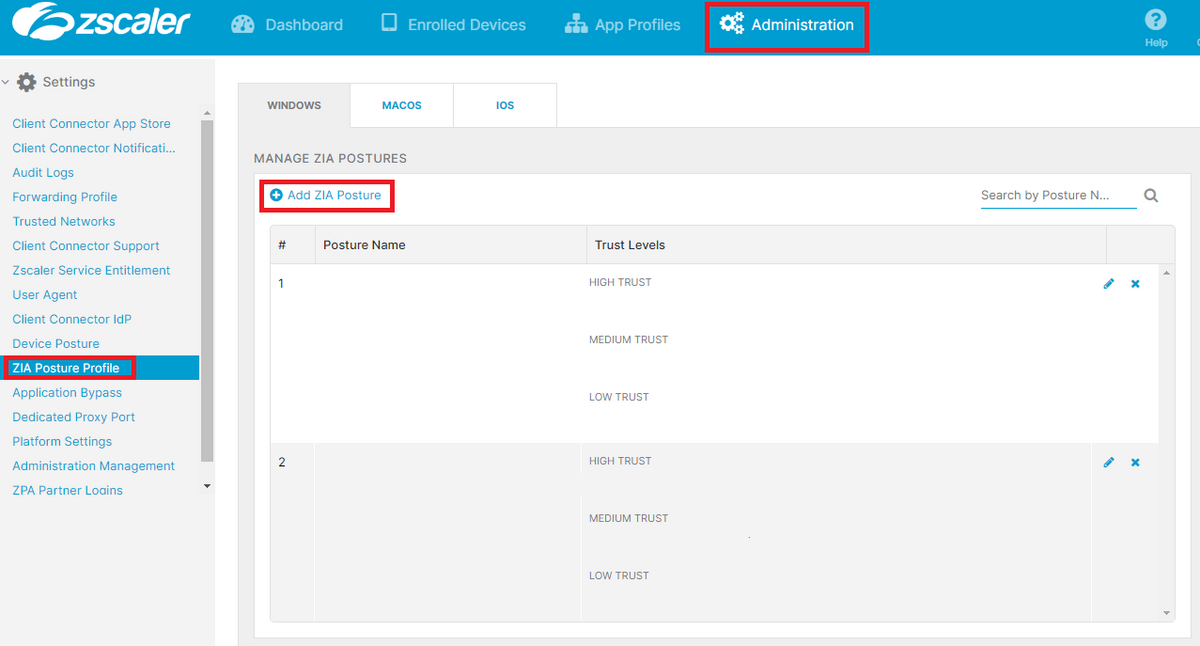Click LOW TRUST in row 2
Image resolution: width=1200 pixels, height=646 pixels.
[x=619, y=576]
